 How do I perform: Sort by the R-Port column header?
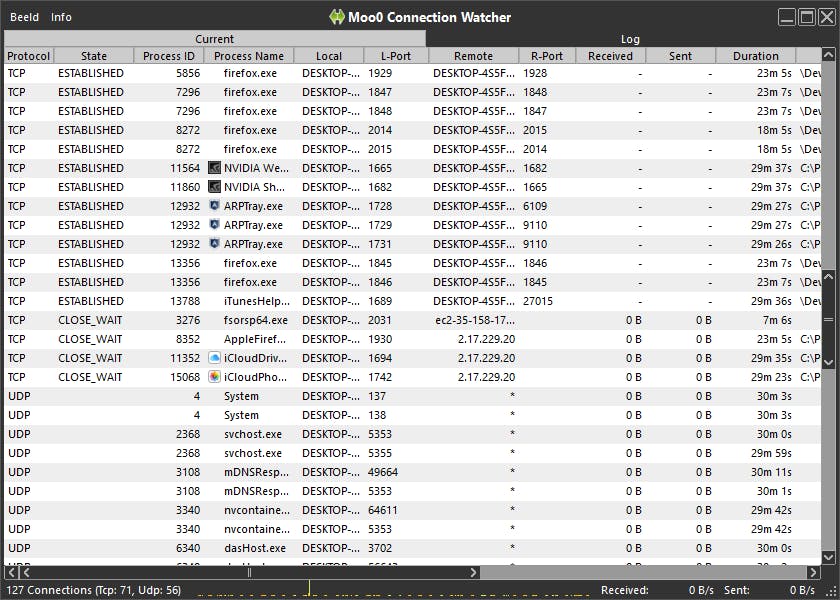(x=547, y=56)
